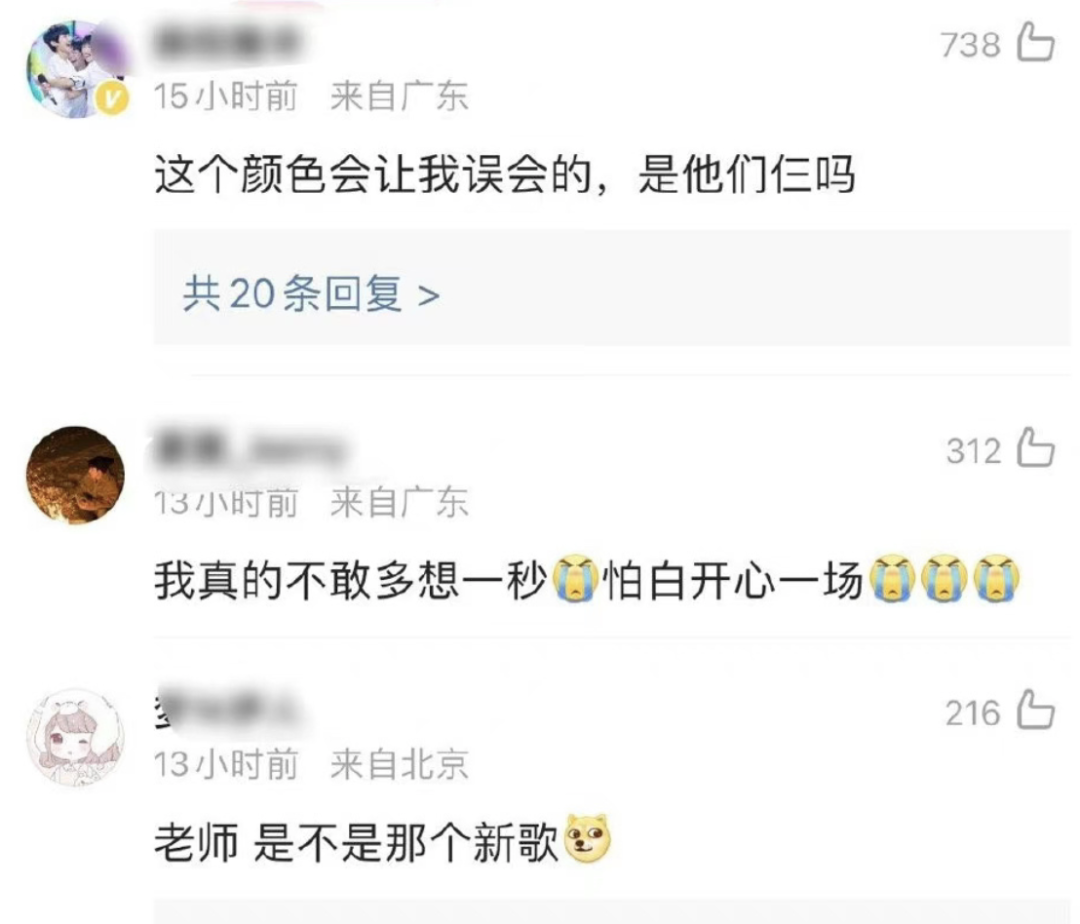Click the 15小时前 来自广东 timestamp

311,96
